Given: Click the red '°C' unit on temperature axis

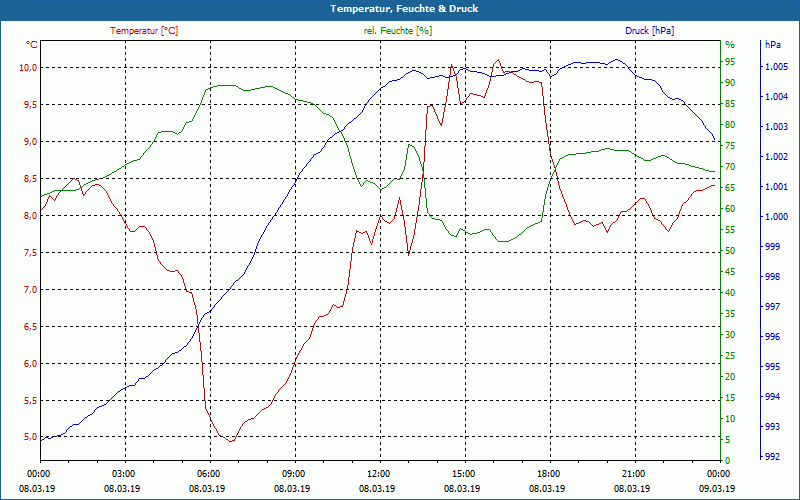Looking at the screenshot, I should tap(32, 45).
